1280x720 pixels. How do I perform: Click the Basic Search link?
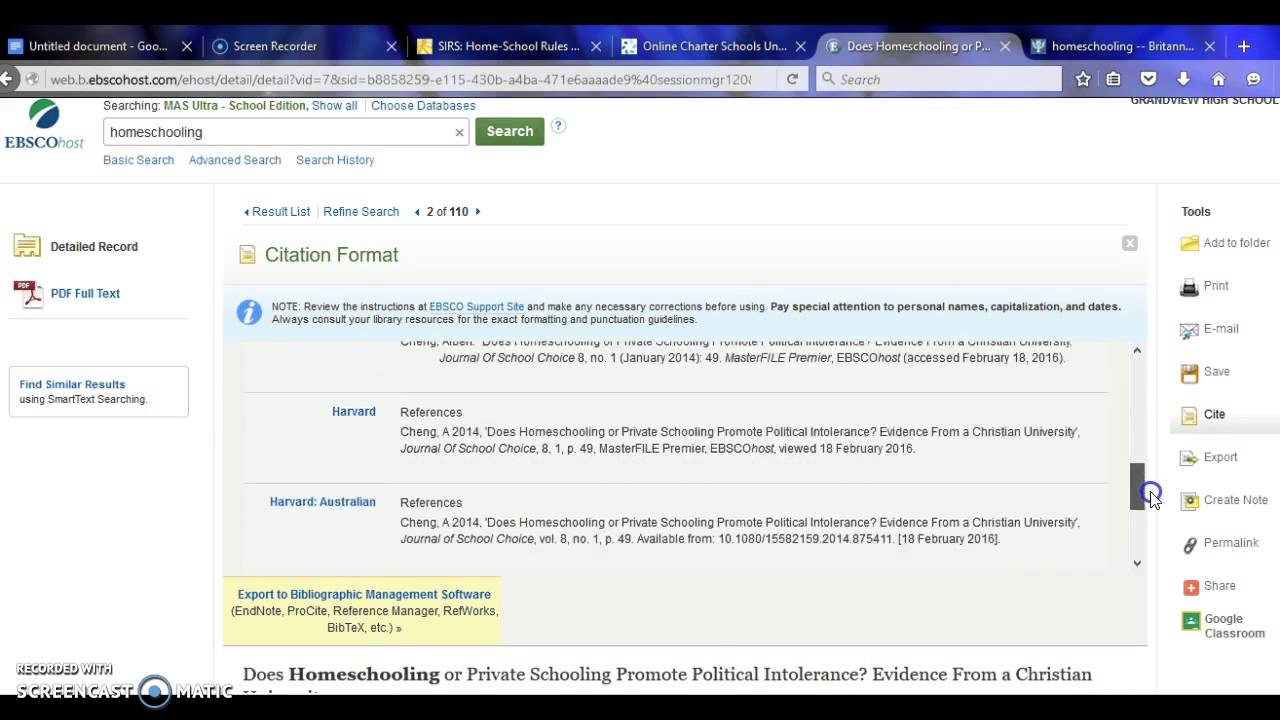click(x=138, y=160)
